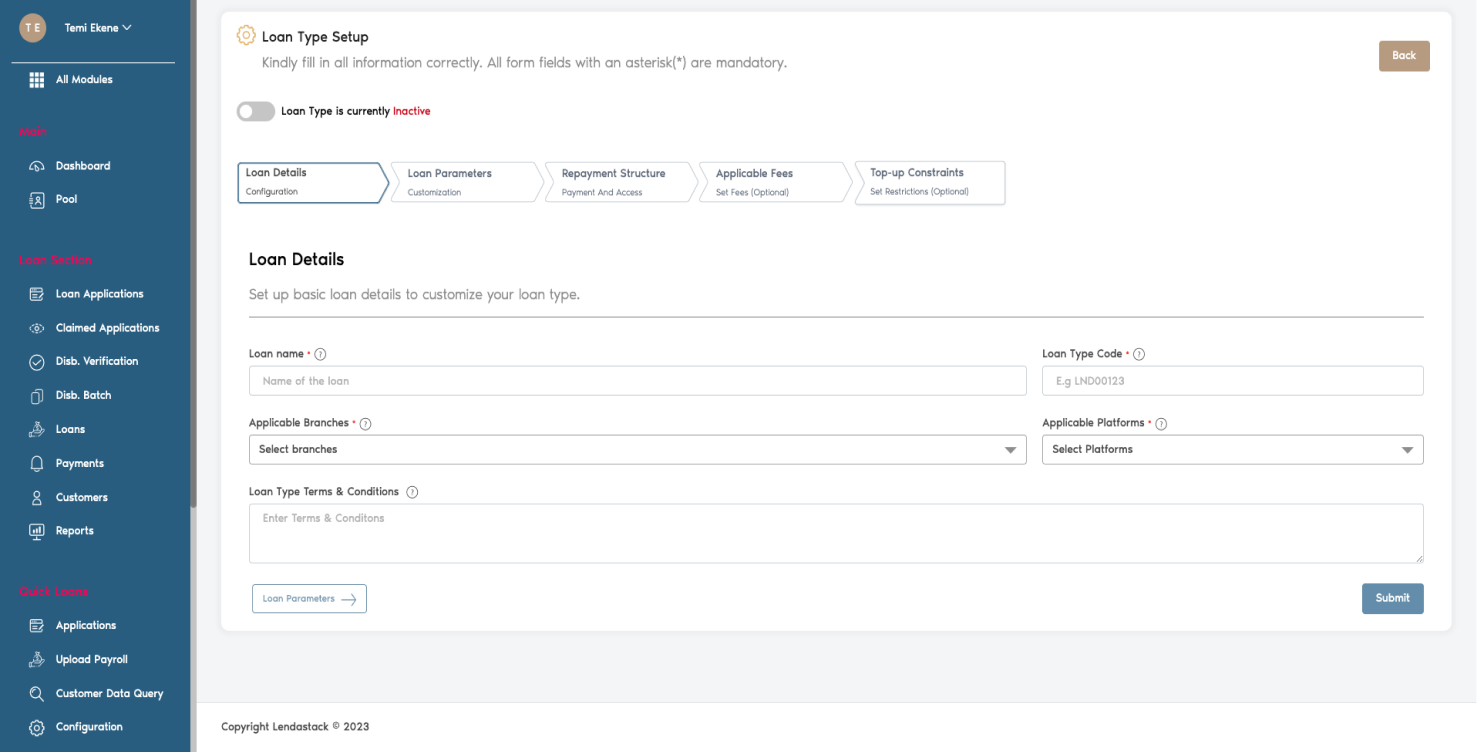Proceed to Loan Parameters via arrow button
The height and width of the screenshot is (752, 1477).
309,598
